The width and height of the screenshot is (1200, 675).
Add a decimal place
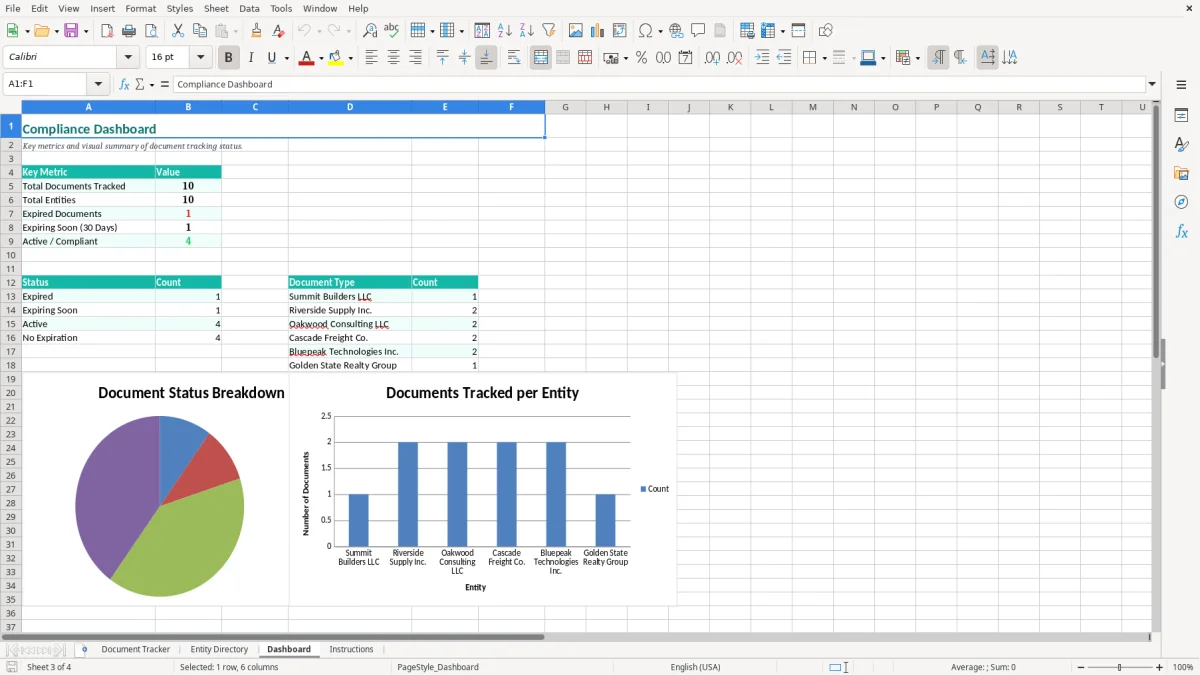point(712,58)
